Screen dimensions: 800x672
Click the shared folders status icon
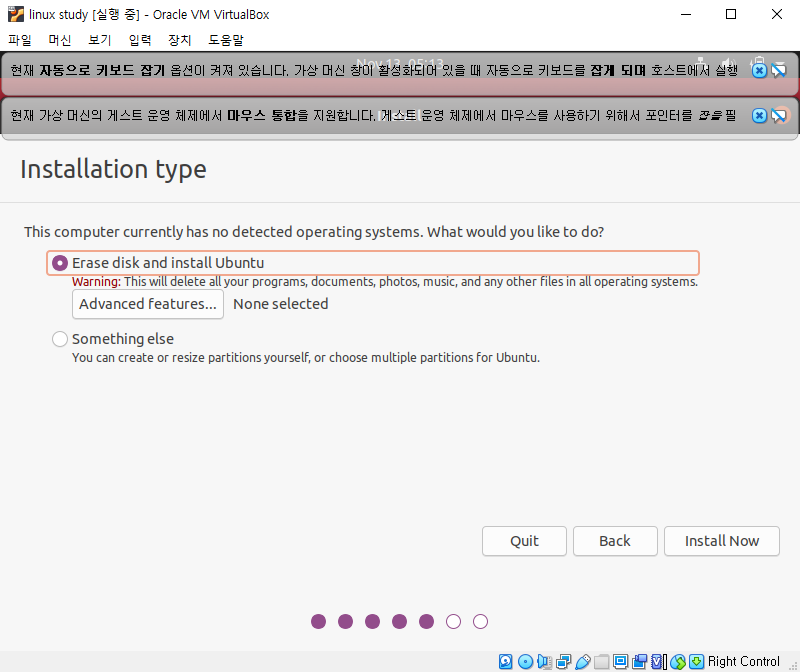point(602,662)
